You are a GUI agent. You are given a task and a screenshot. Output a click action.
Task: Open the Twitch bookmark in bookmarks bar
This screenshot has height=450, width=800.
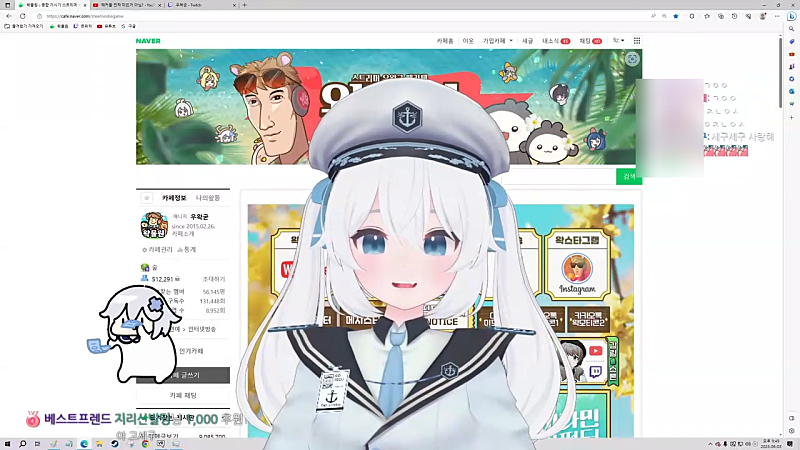[83, 26]
